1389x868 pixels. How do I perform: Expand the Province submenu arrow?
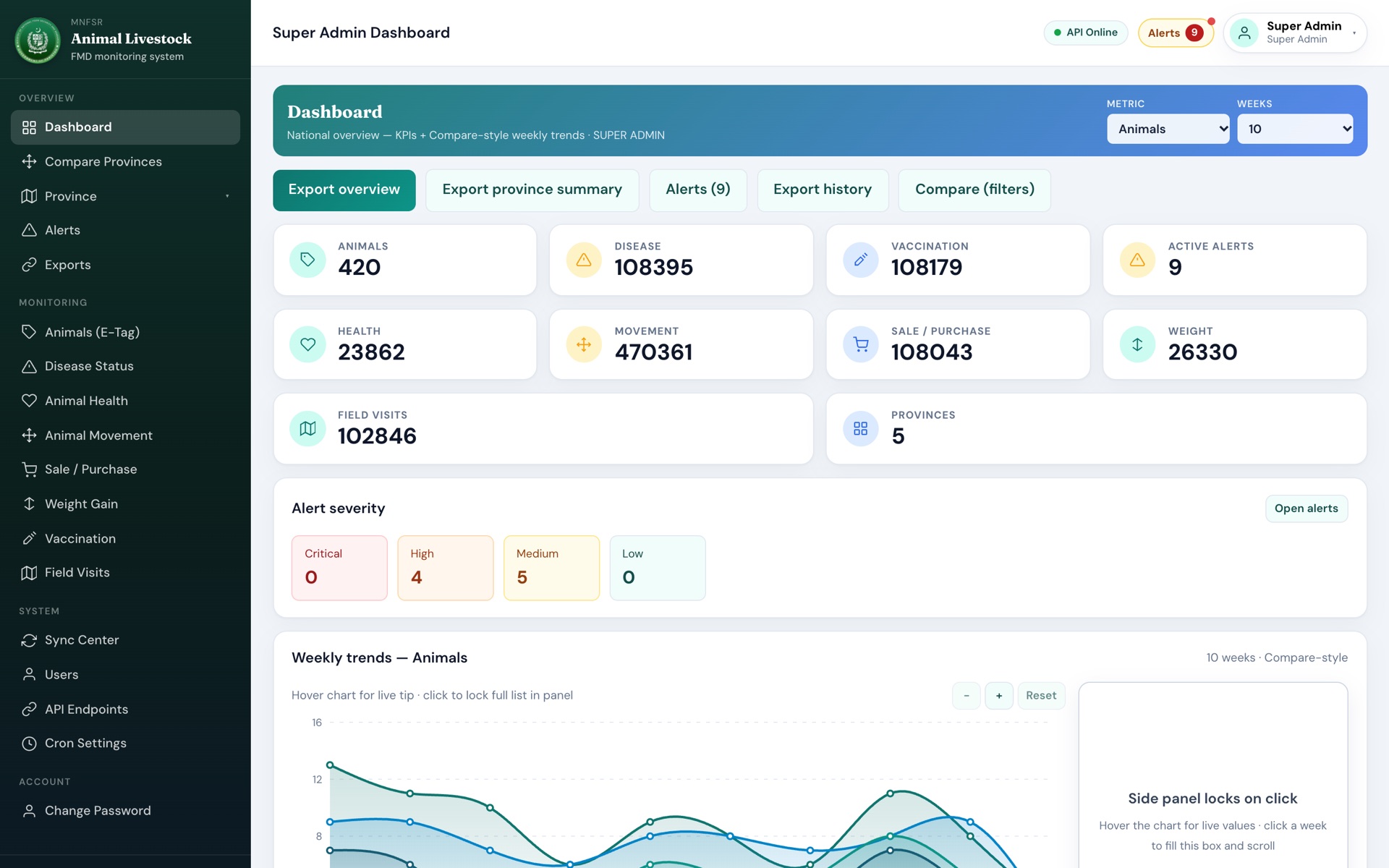[x=227, y=196]
